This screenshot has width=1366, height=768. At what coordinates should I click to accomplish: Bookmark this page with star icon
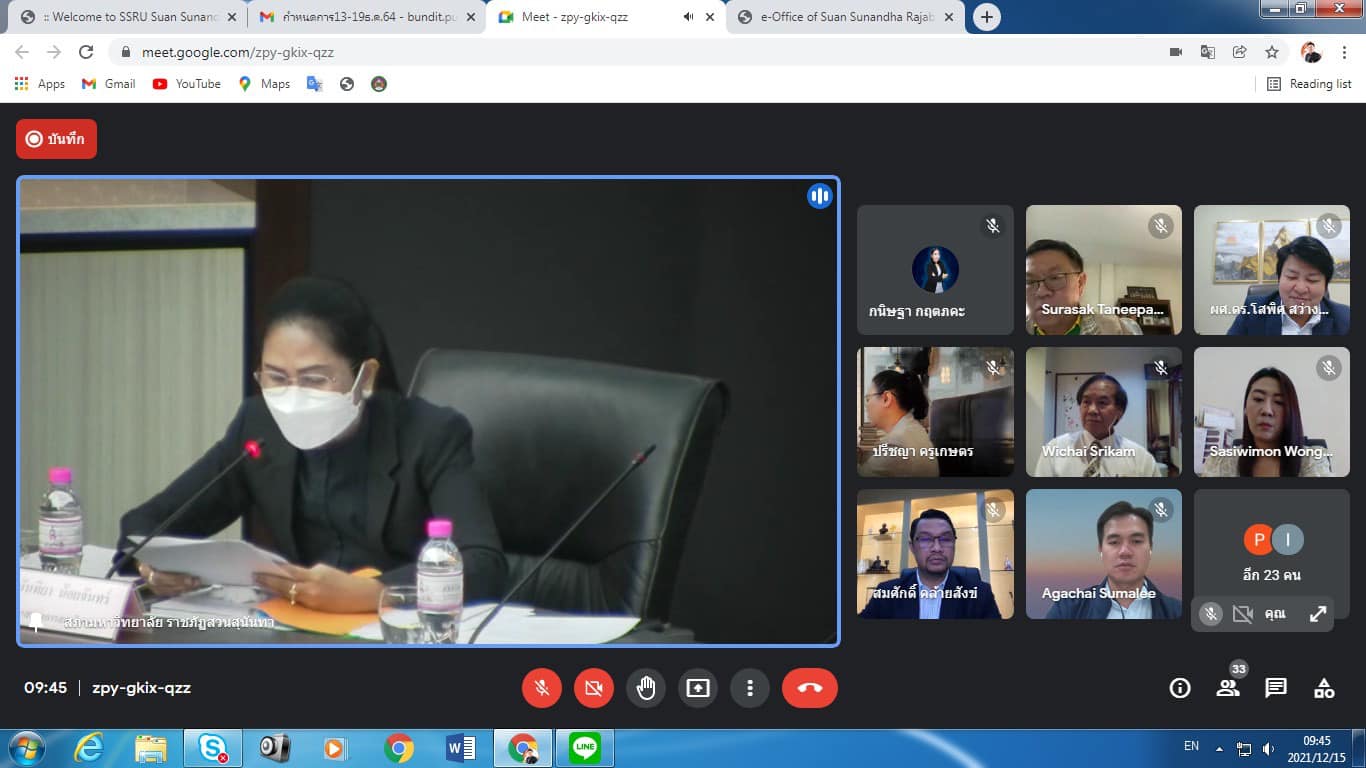click(1272, 52)
